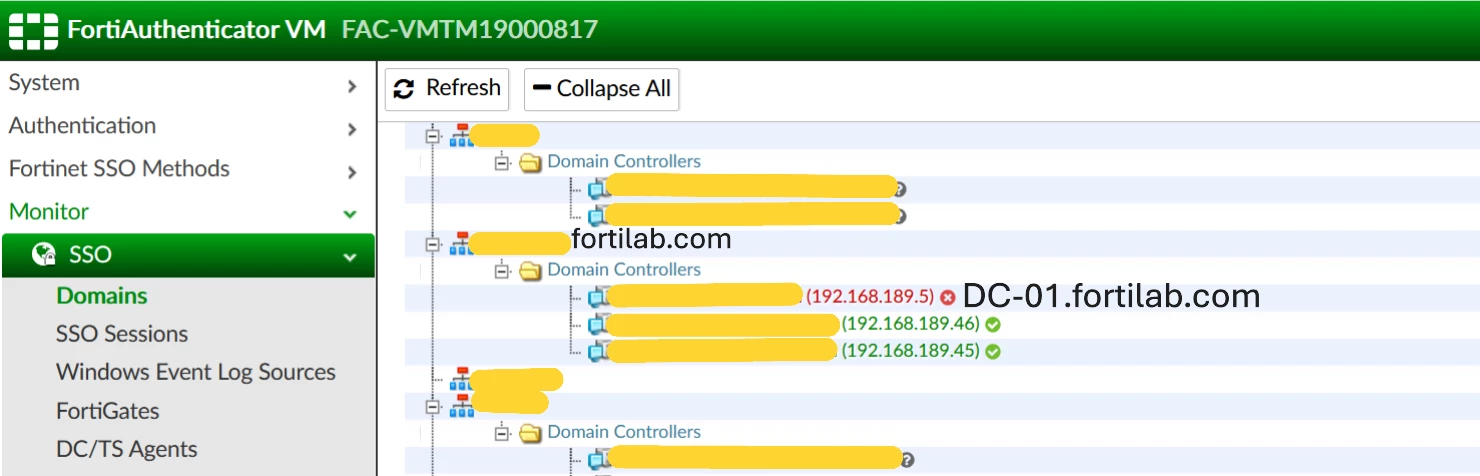Click the green (192.168.189.45) address text
Viewport: 1480px width, 476px height.
pyautogui.click(x=910, y=351)
